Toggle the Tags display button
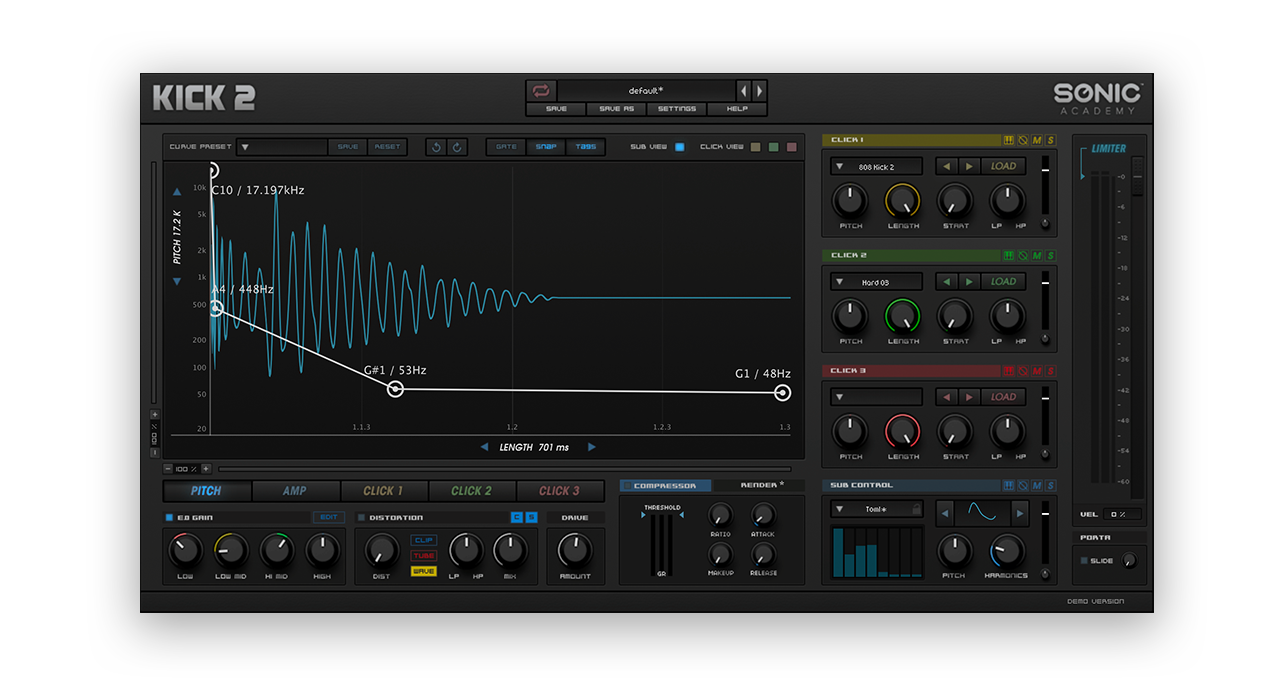Viewport: 1280px width, 690px height. (585, 147)
